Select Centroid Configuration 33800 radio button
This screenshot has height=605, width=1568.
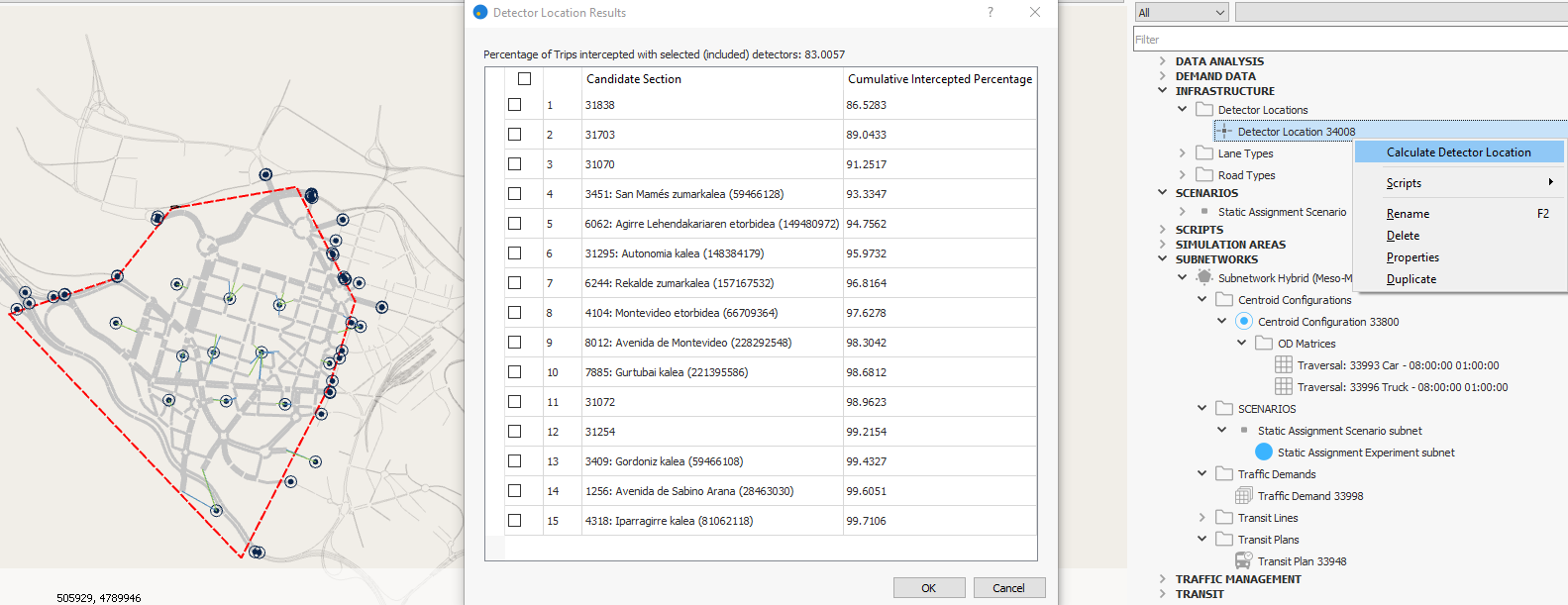coord(1244,321)
